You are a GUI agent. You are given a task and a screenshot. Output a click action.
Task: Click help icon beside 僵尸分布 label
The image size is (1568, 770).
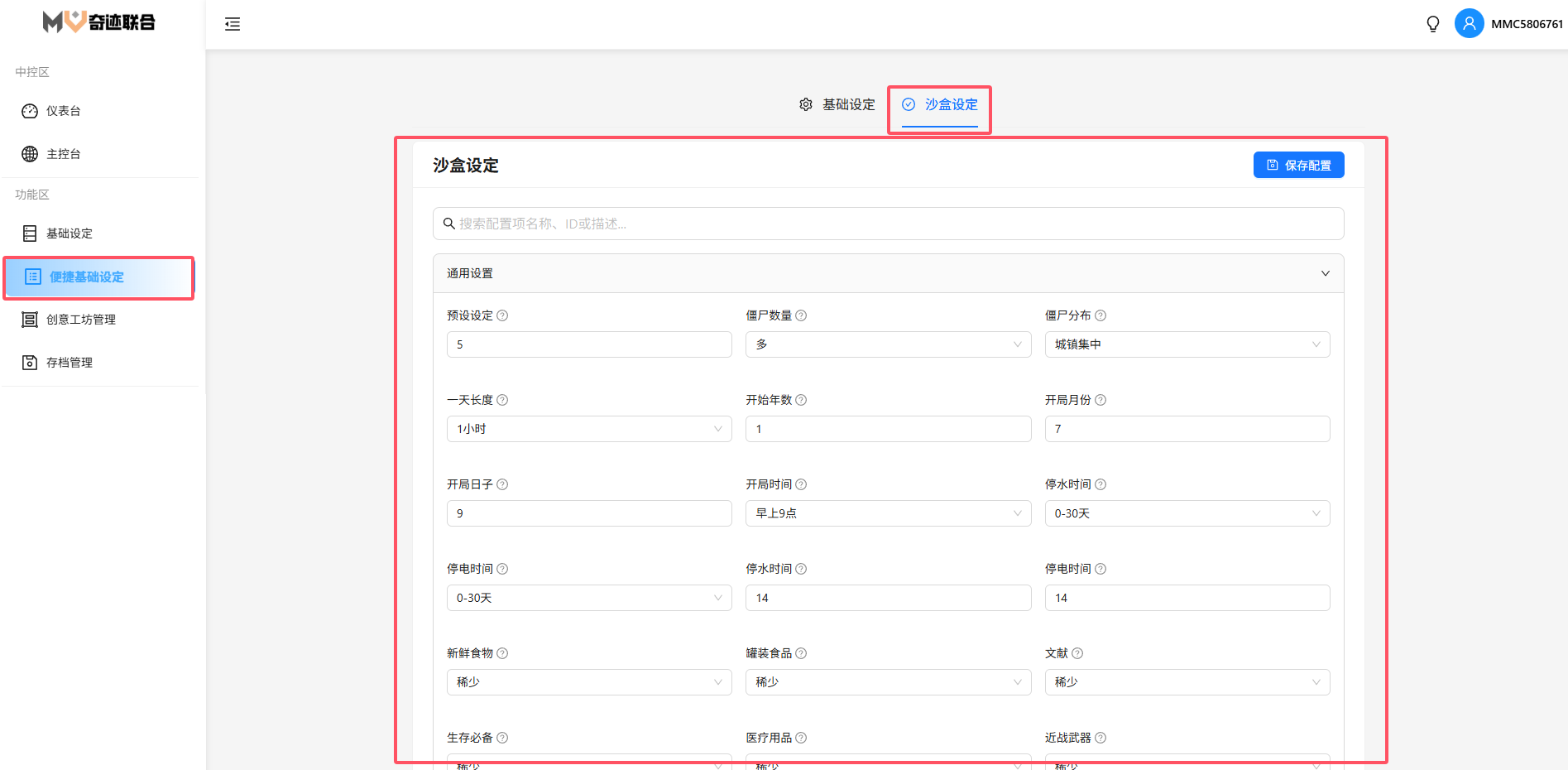tap(1100, 315)
